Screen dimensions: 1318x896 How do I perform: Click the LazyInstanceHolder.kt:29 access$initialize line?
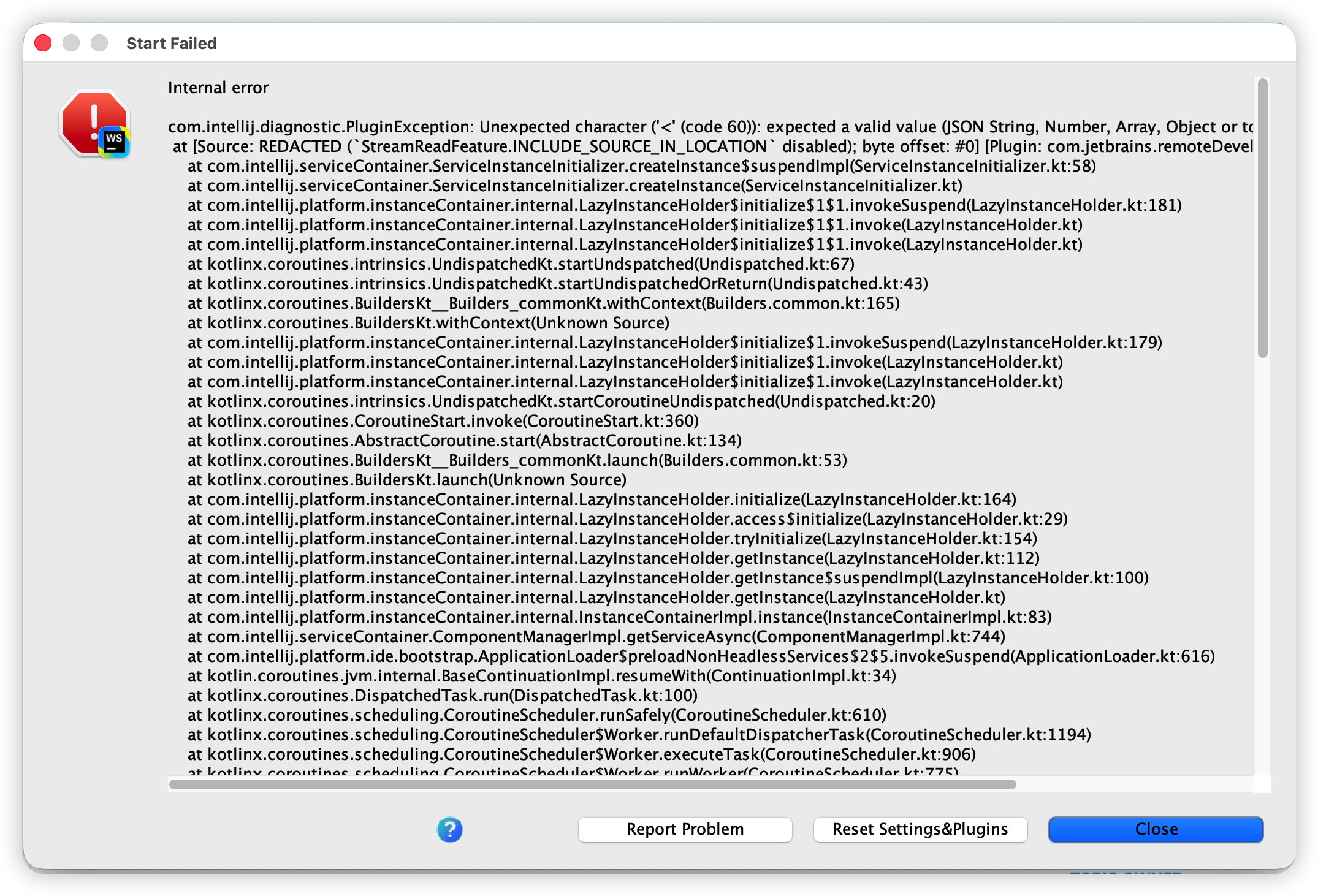628,519
